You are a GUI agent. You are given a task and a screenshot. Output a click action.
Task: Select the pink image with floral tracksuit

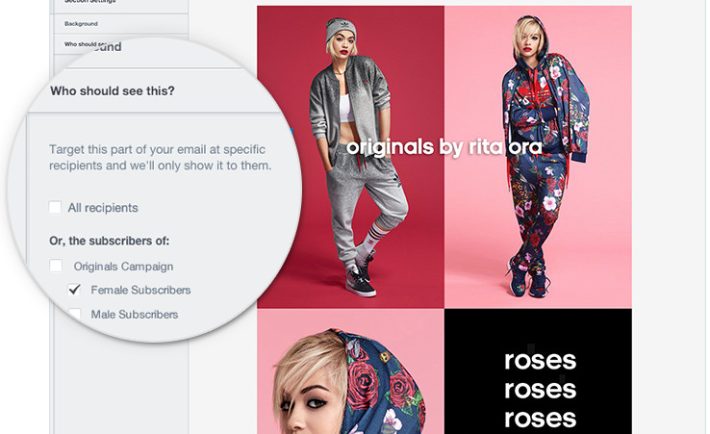(538, 157)
